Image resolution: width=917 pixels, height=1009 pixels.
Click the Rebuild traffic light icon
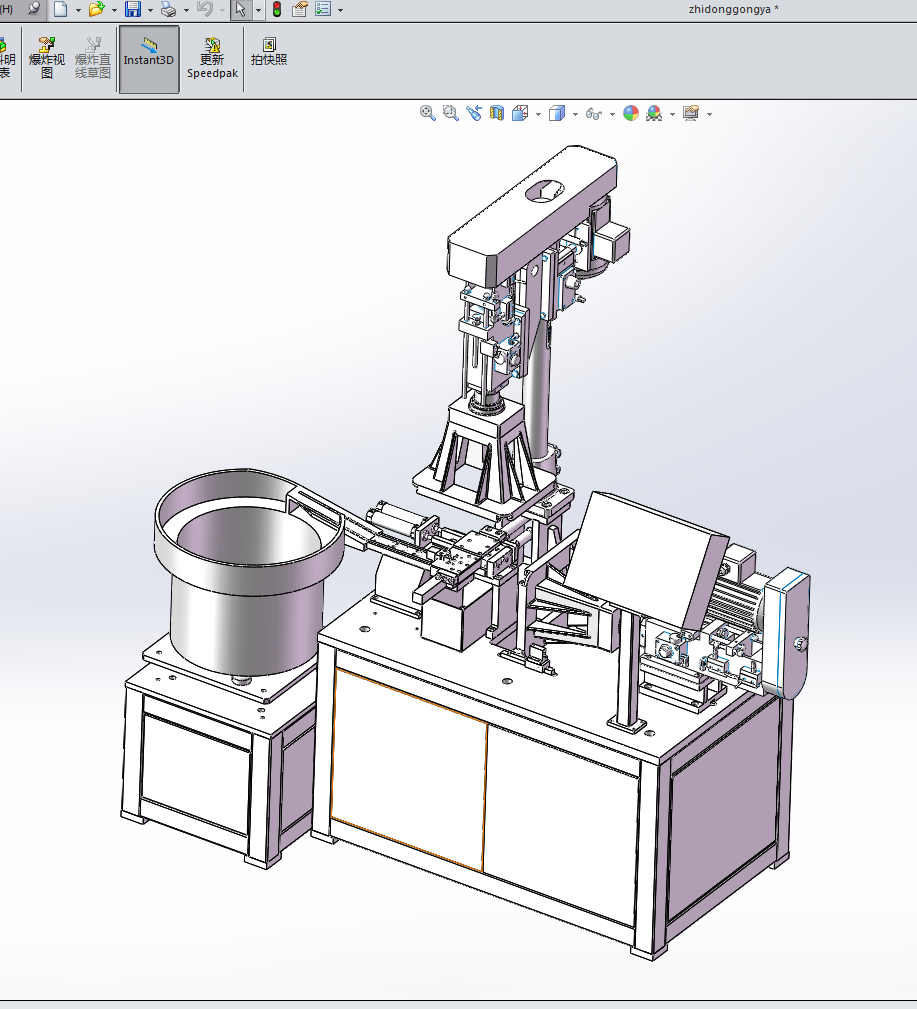pos(277,9)
